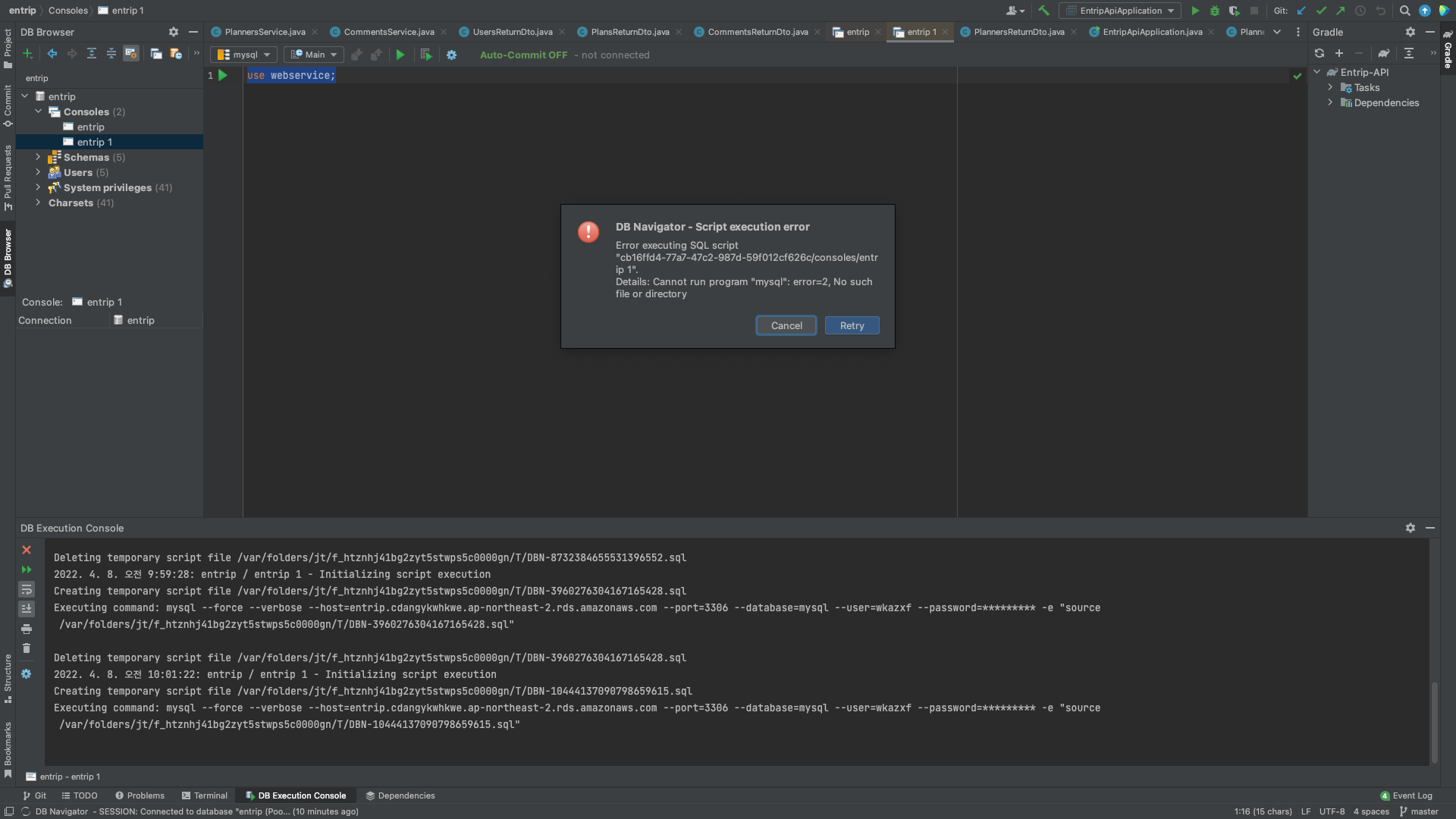Click the gutter run arrow on line 1

coord(223,75)
